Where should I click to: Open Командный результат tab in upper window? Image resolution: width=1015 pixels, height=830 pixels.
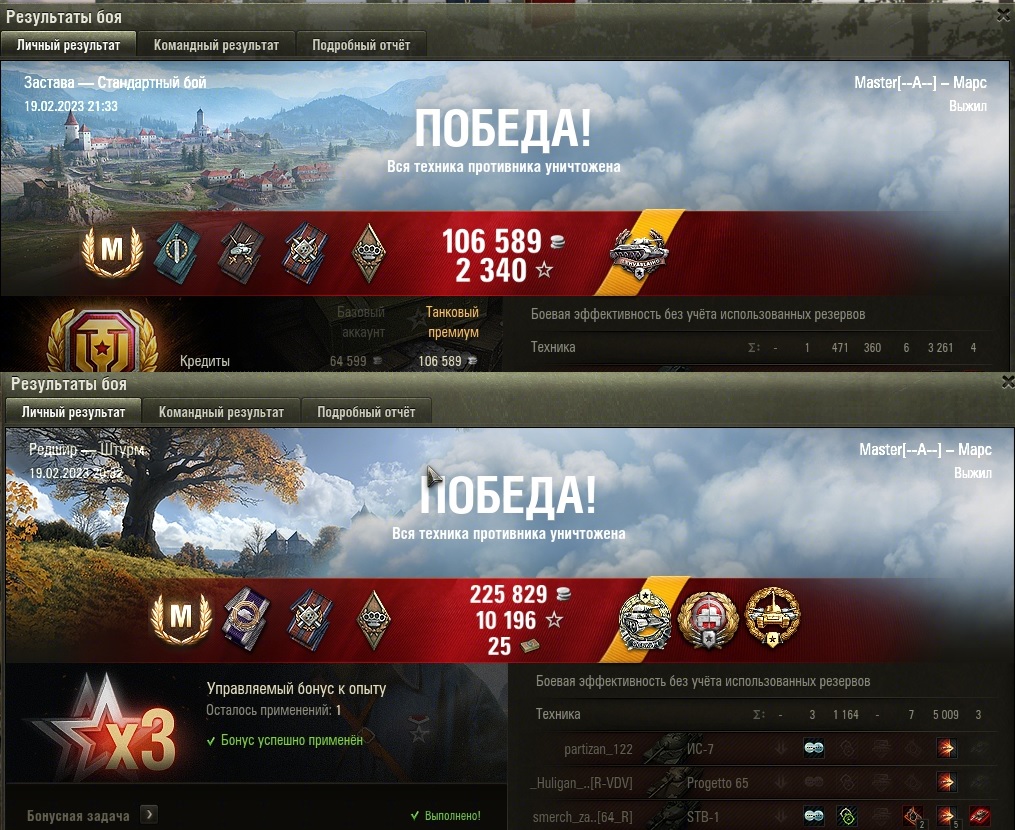pyautogui.click(x=216, y=45)
